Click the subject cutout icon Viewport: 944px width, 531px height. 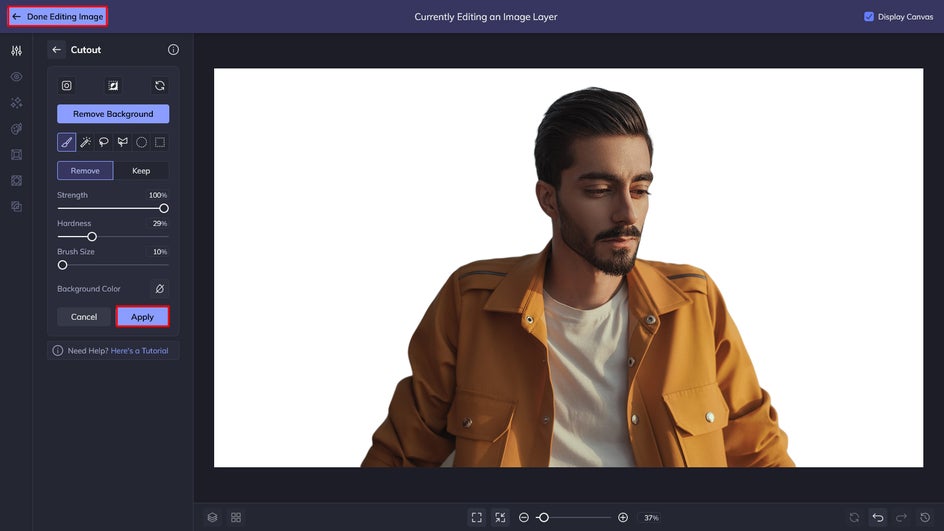click(67, 85)
